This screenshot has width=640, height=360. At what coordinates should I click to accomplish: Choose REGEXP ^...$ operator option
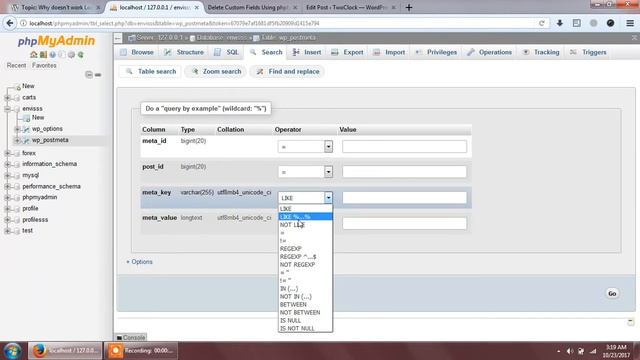click(x=305, y=257)
